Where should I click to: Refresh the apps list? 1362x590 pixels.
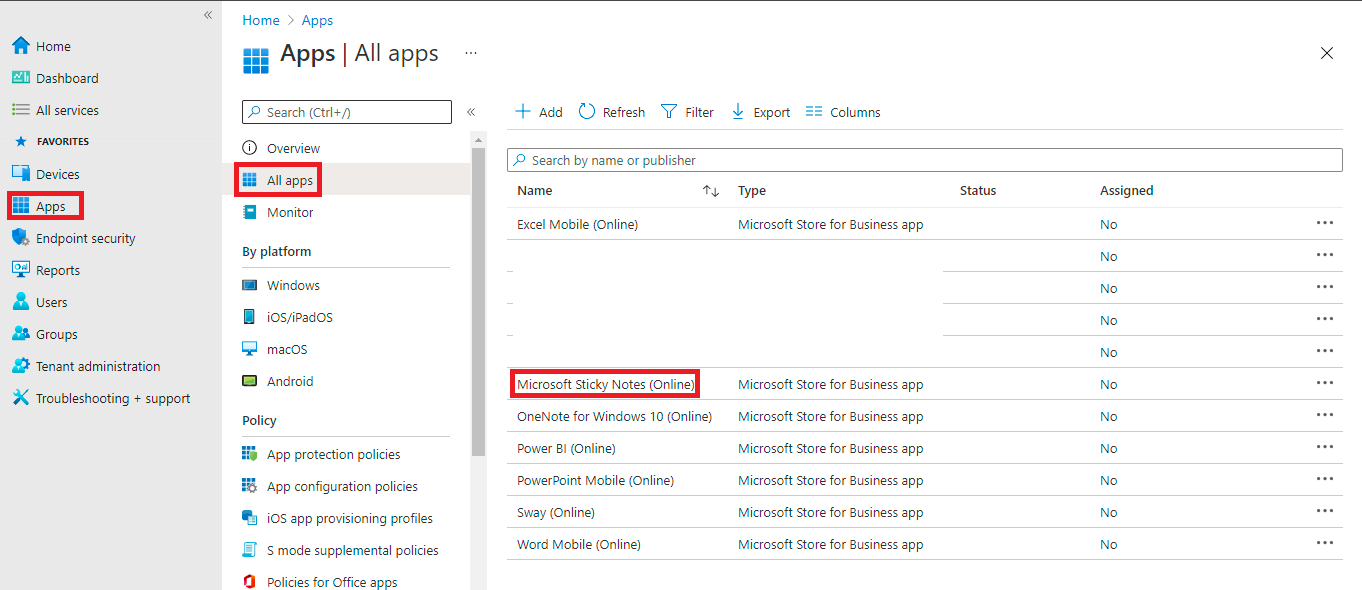click(x=612, y=112)
